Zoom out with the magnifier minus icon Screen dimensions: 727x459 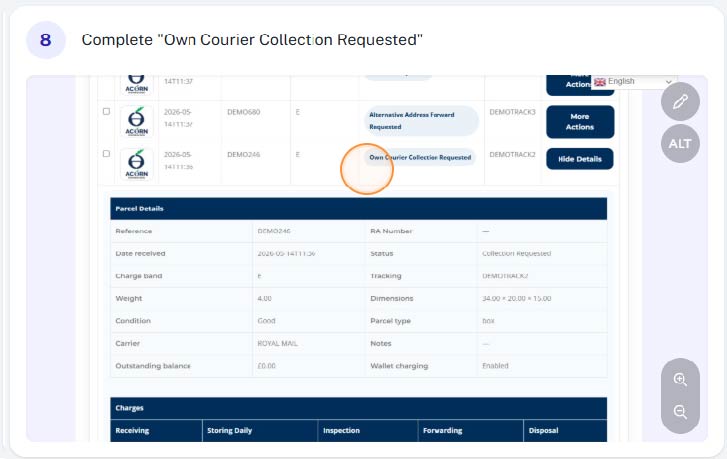[x=680, y=412]
